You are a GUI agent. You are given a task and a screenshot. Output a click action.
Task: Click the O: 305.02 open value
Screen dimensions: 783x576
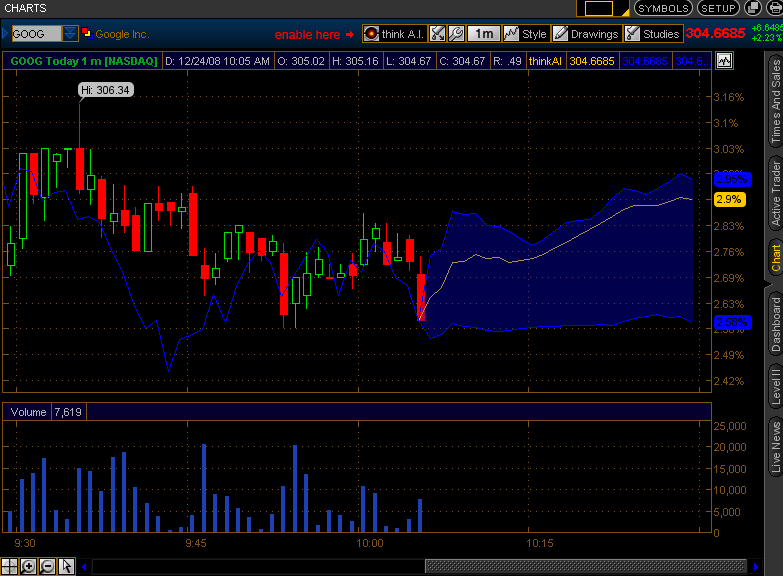[301, 61]
